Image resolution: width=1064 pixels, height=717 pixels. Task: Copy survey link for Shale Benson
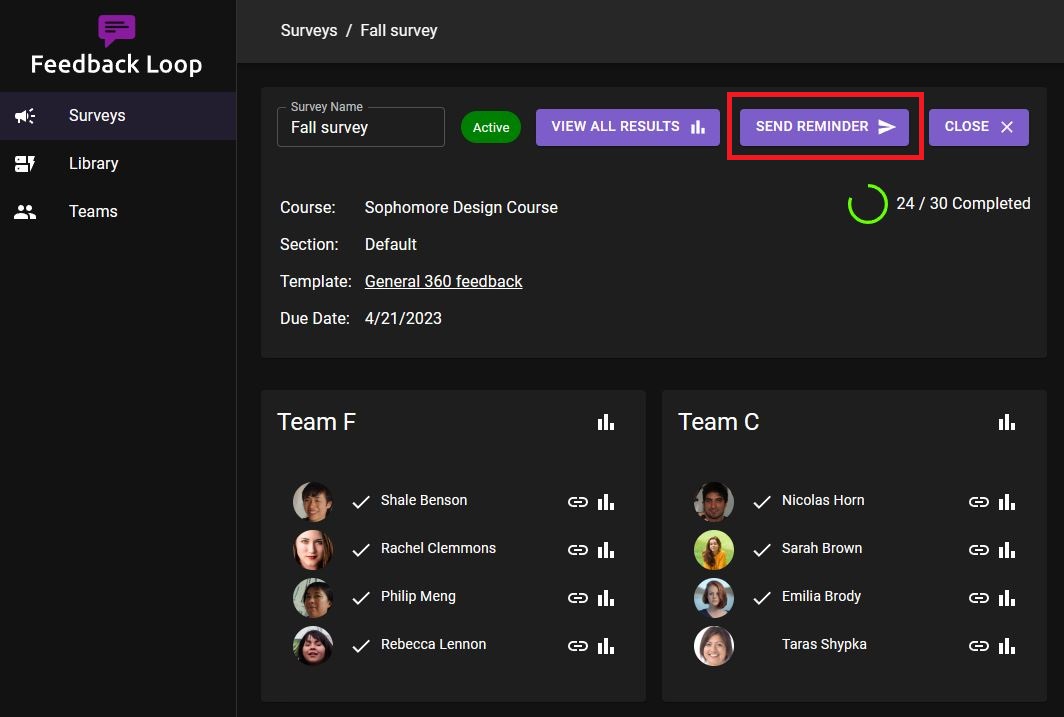tap(577, 502)
